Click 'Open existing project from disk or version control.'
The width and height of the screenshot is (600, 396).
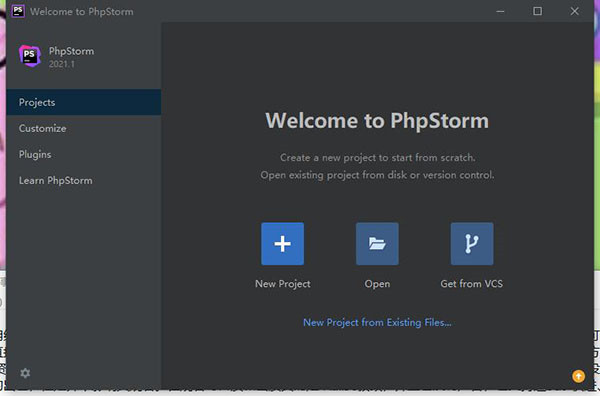click(x=377, y=175)
